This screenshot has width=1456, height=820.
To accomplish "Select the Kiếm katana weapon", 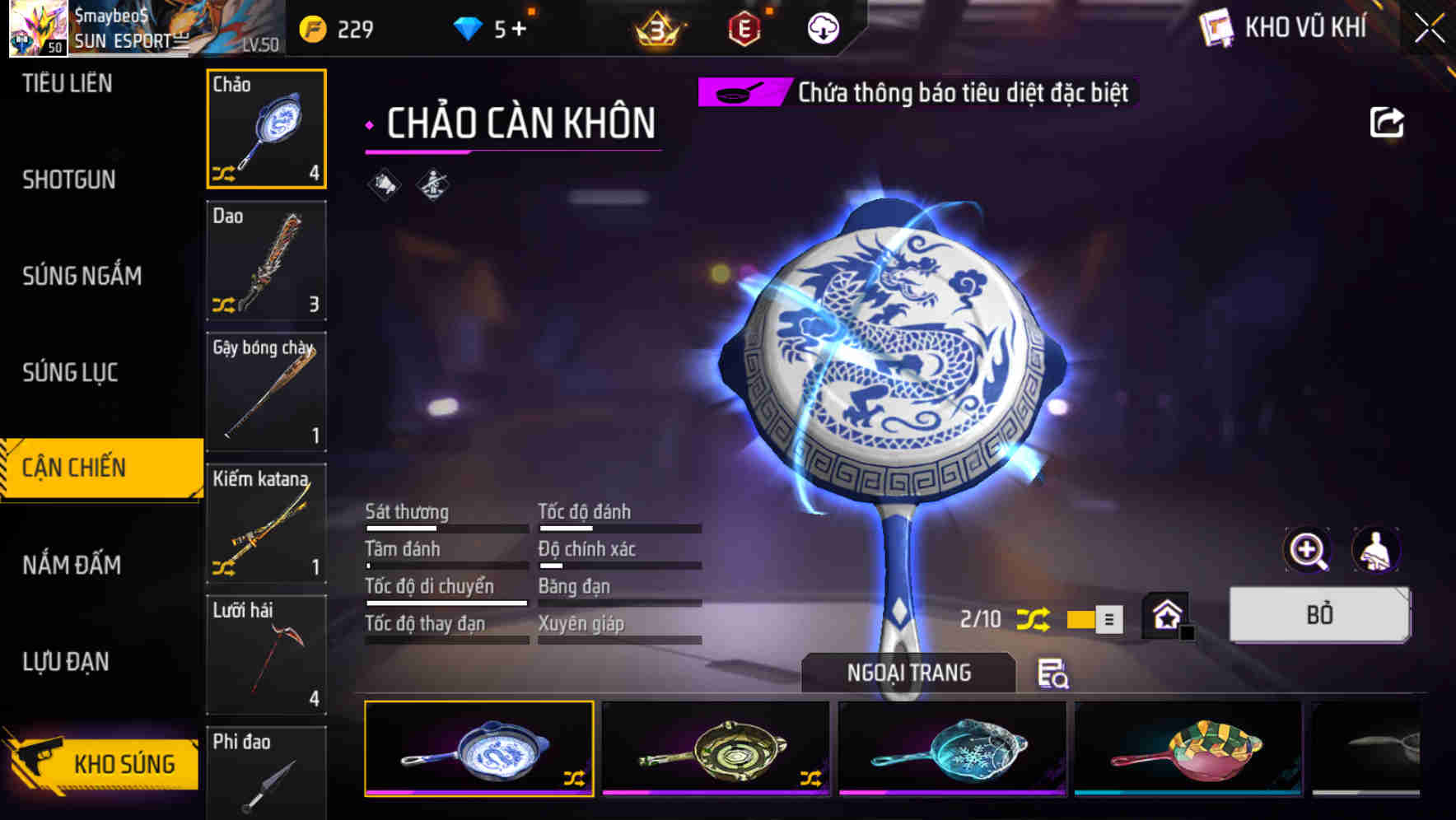I will (x=266, y=524).
